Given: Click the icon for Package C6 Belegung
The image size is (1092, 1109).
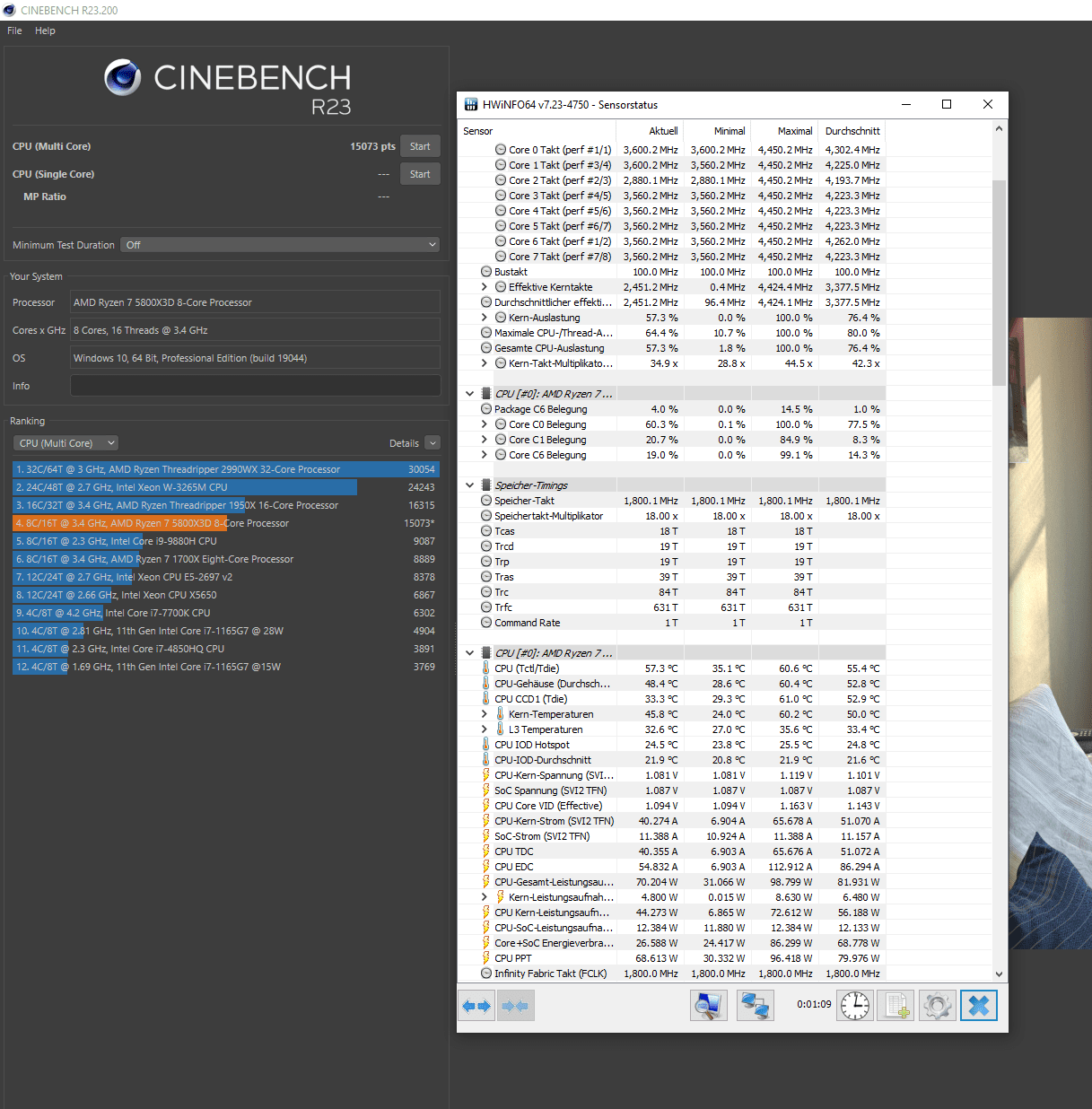Looking at the screenshot, I should tap(486, 409).
